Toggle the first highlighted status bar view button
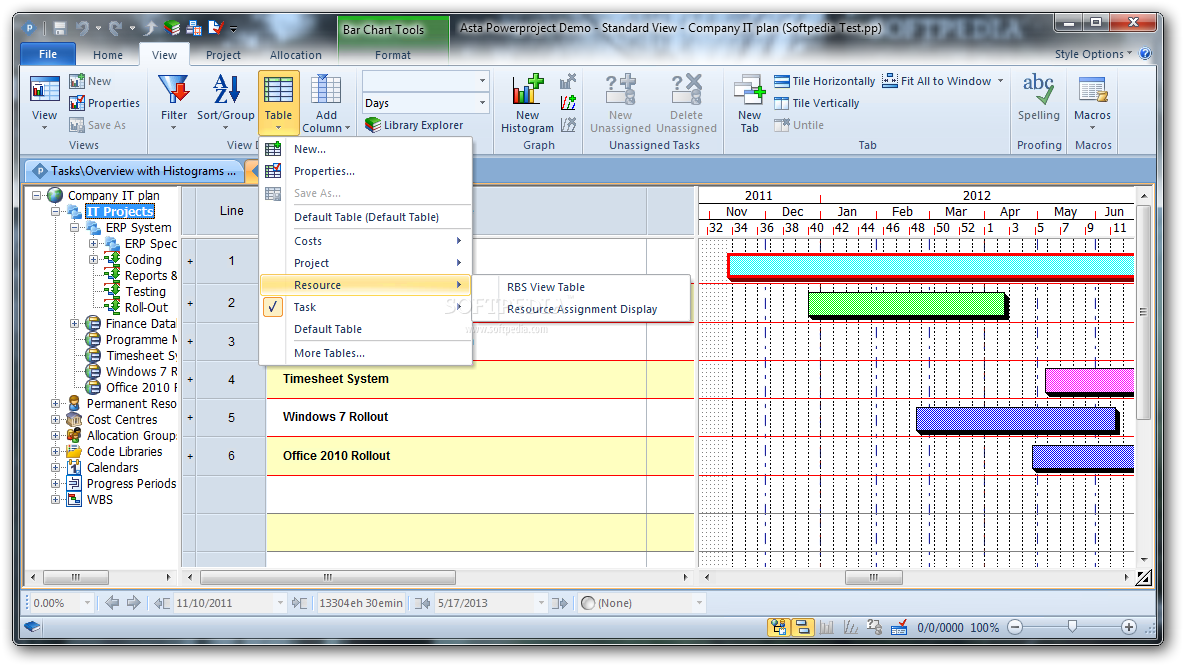 [779, 627]
